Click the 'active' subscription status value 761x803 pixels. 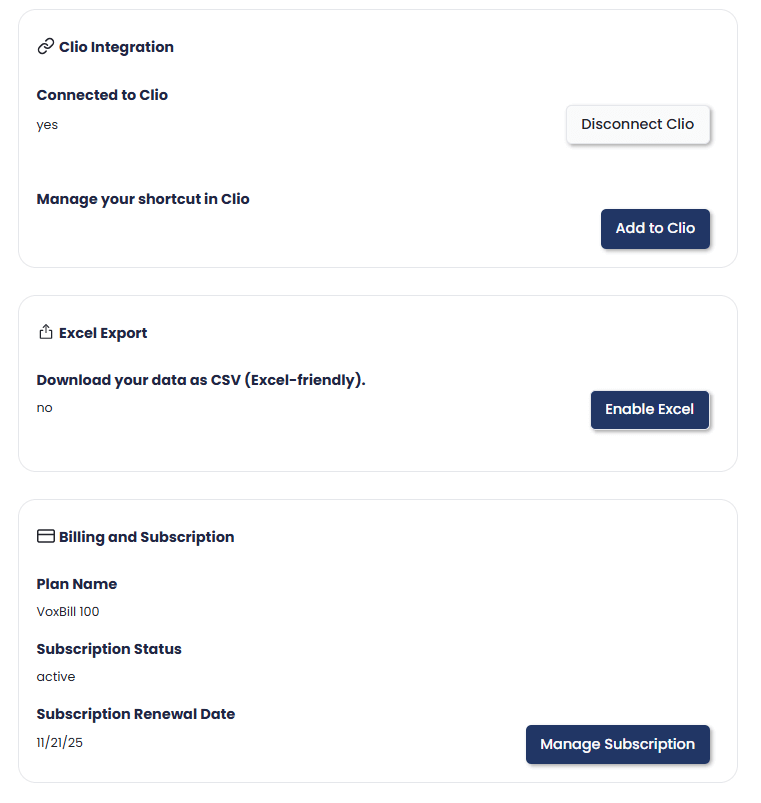pyautogui.click(x=56, y=677)
